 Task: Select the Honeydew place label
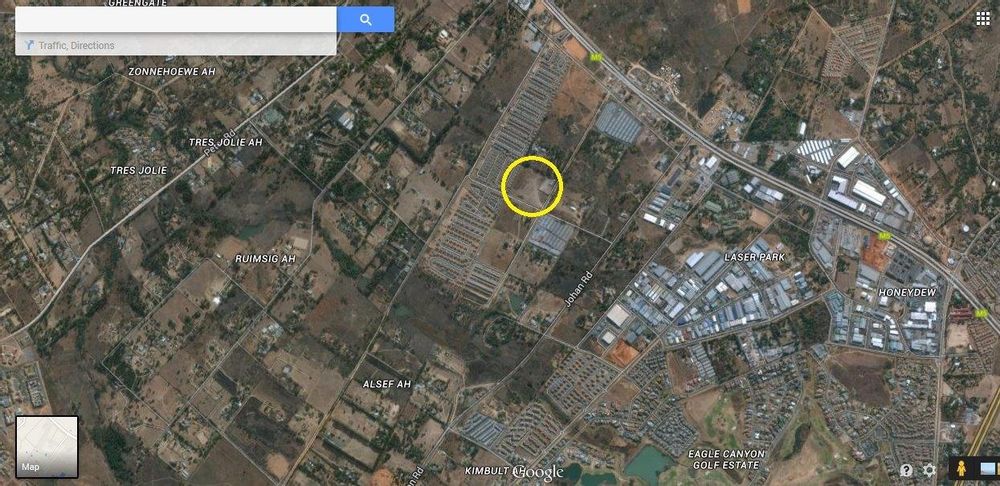click(907, 292)
